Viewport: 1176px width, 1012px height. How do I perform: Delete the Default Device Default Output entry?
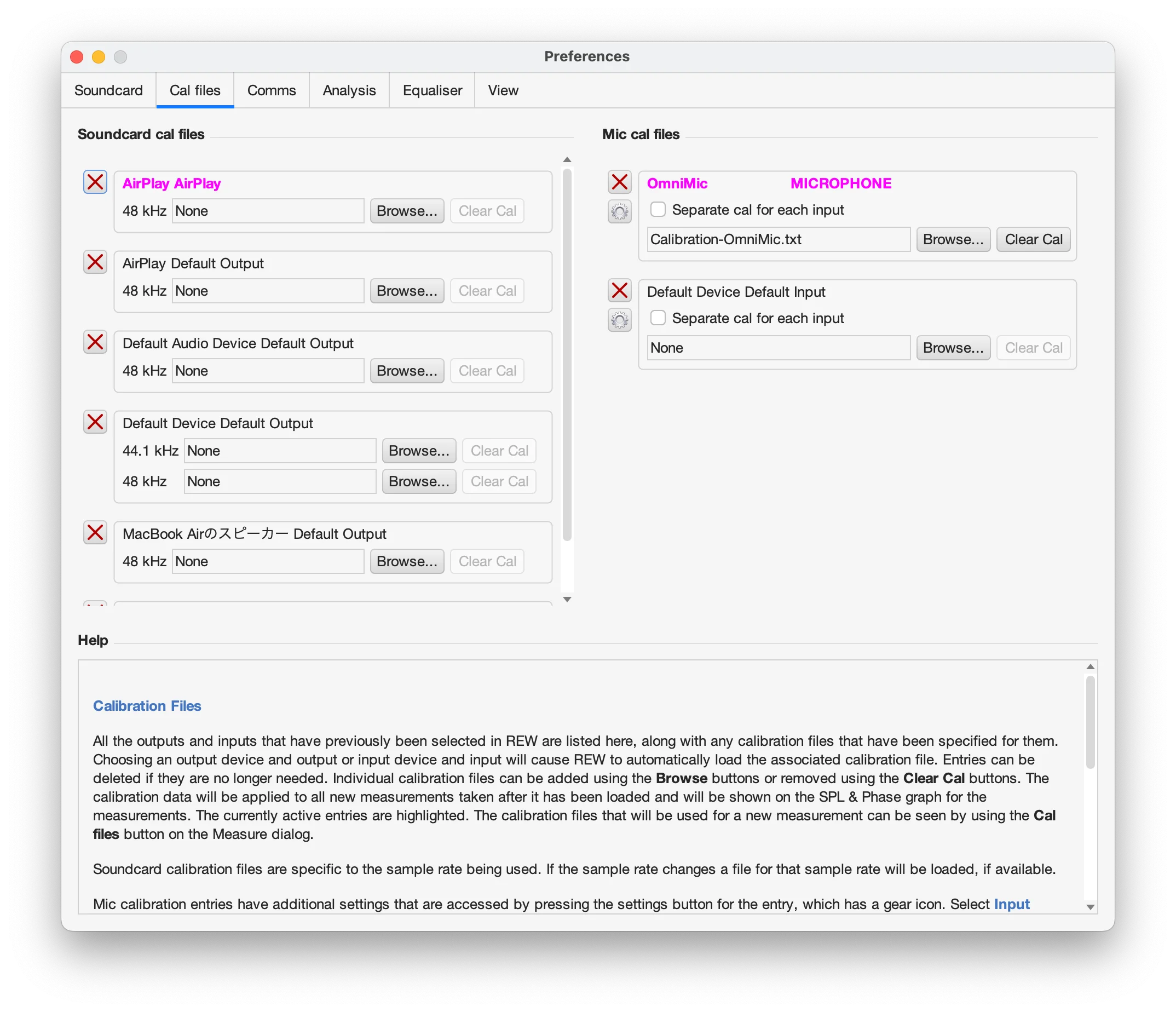tap(95, 422)
